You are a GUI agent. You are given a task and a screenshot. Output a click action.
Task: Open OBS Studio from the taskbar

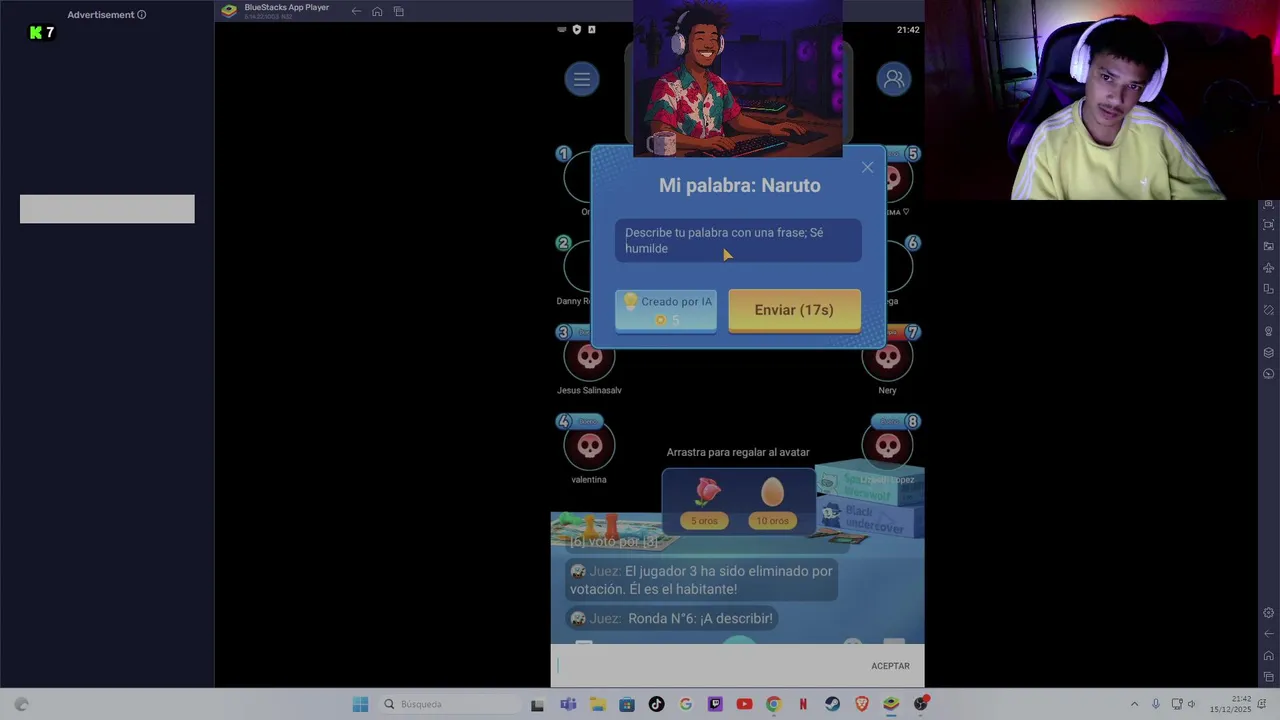[x=921, y=704]
